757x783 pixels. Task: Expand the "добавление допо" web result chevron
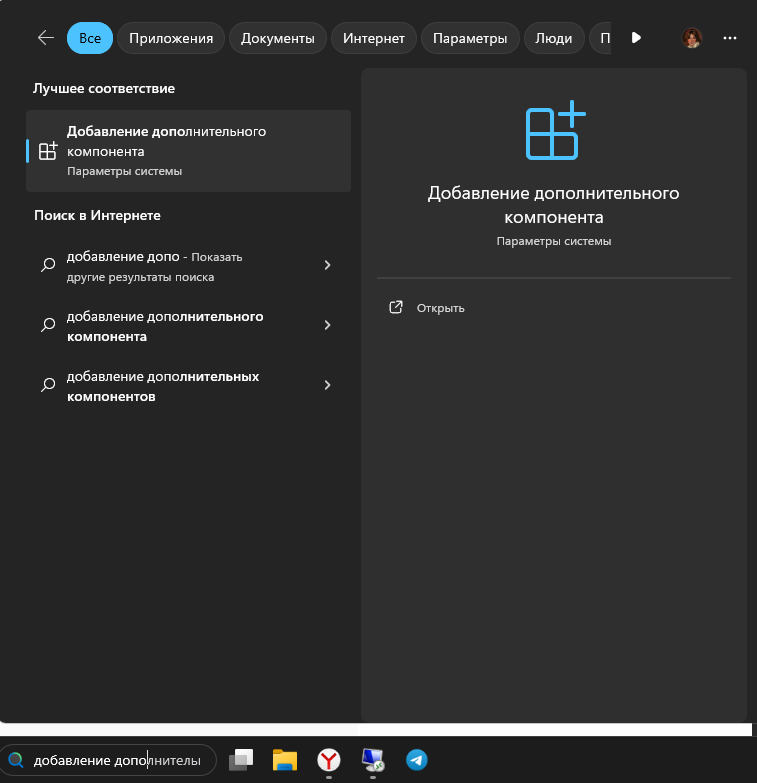point(328,265)
